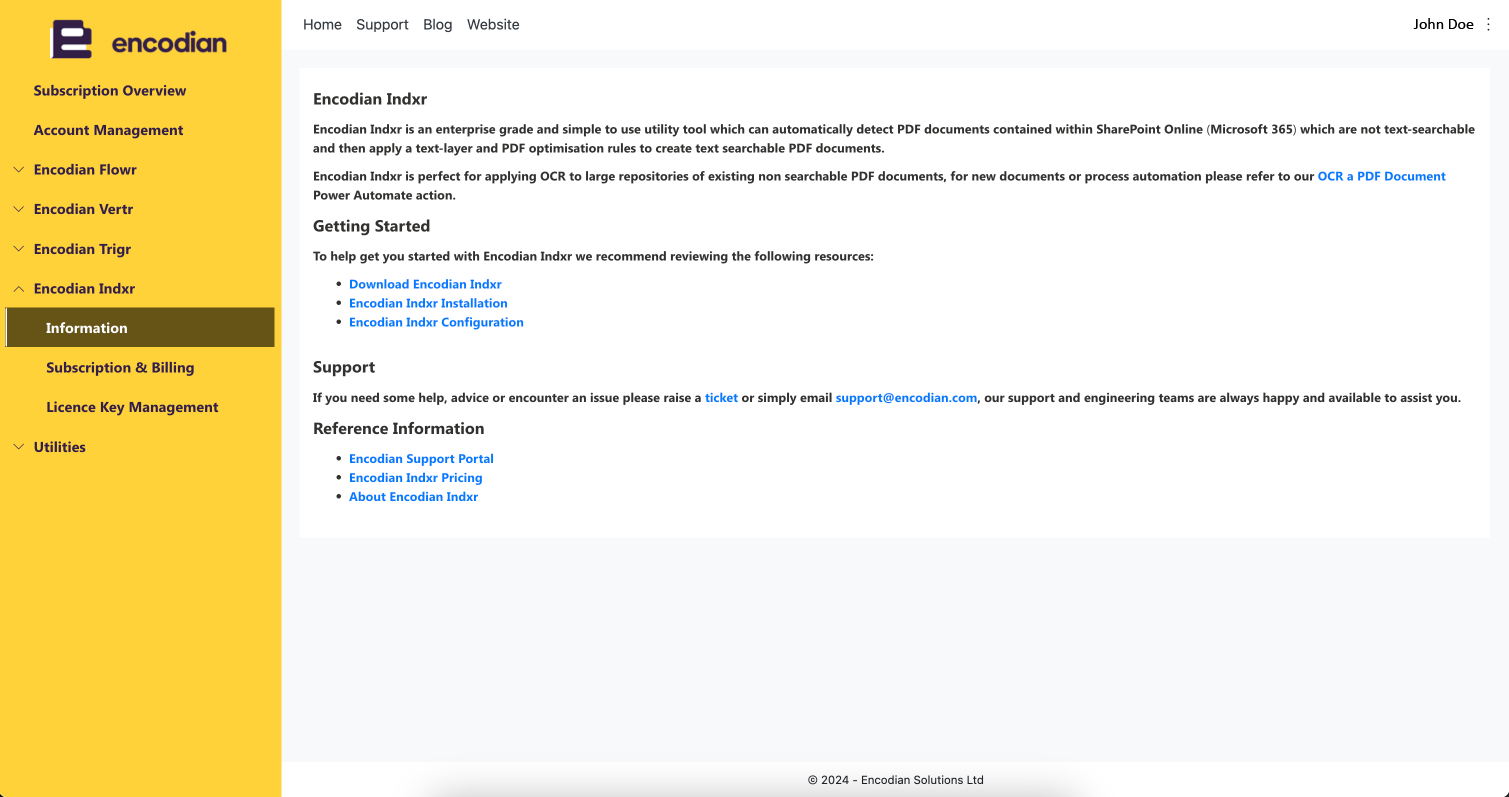Open the Encodian Indxr Configuration link
Image resolution: width=1509 pixels, height=797 pixels.
click(x=436, y=322)
